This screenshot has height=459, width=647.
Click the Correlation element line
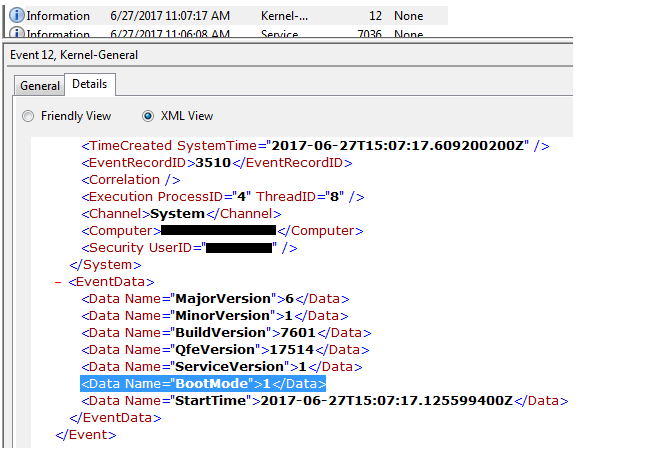tap(131, 180)
